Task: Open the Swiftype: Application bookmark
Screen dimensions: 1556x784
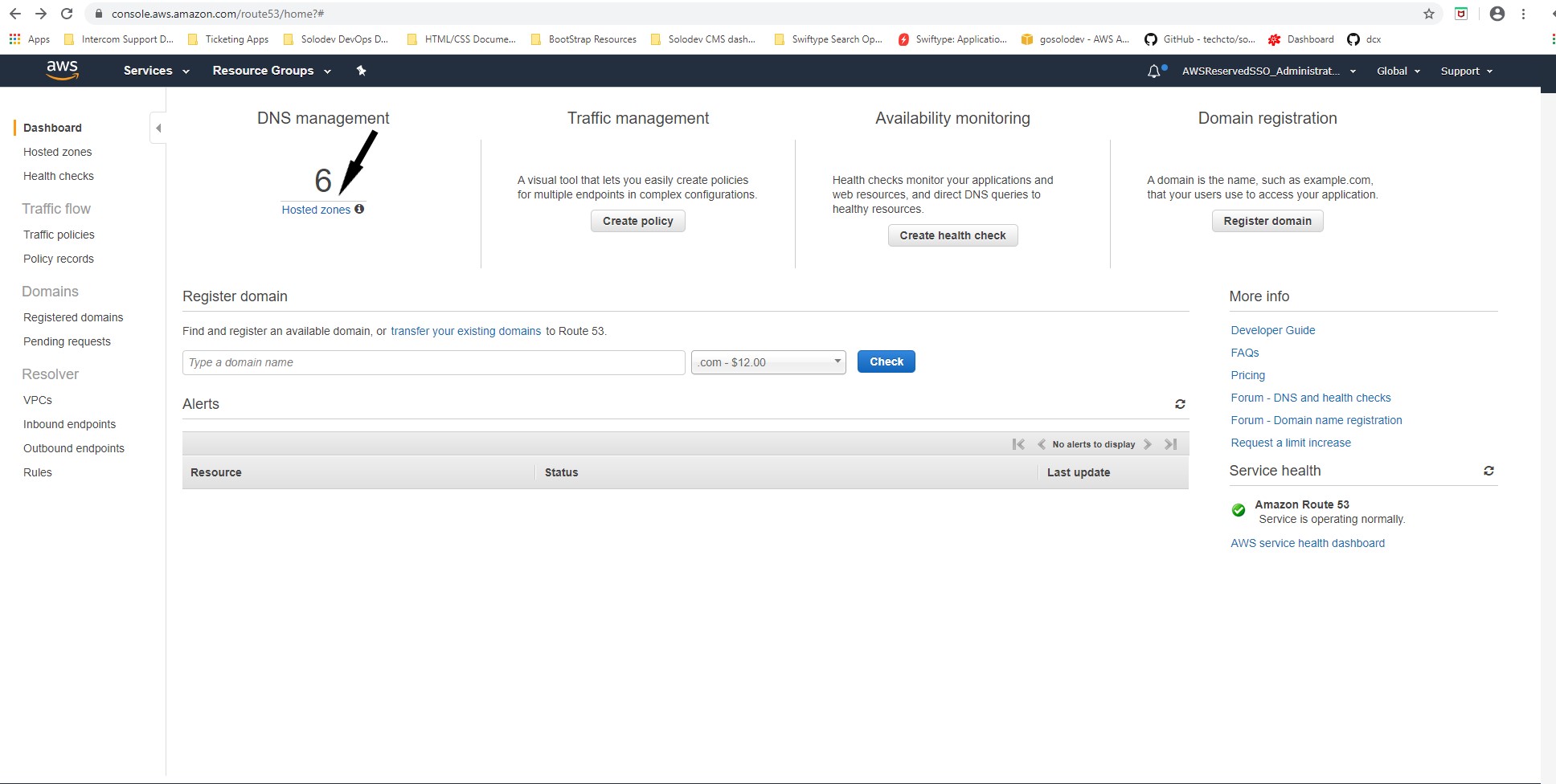Action: tap(952, 39)
